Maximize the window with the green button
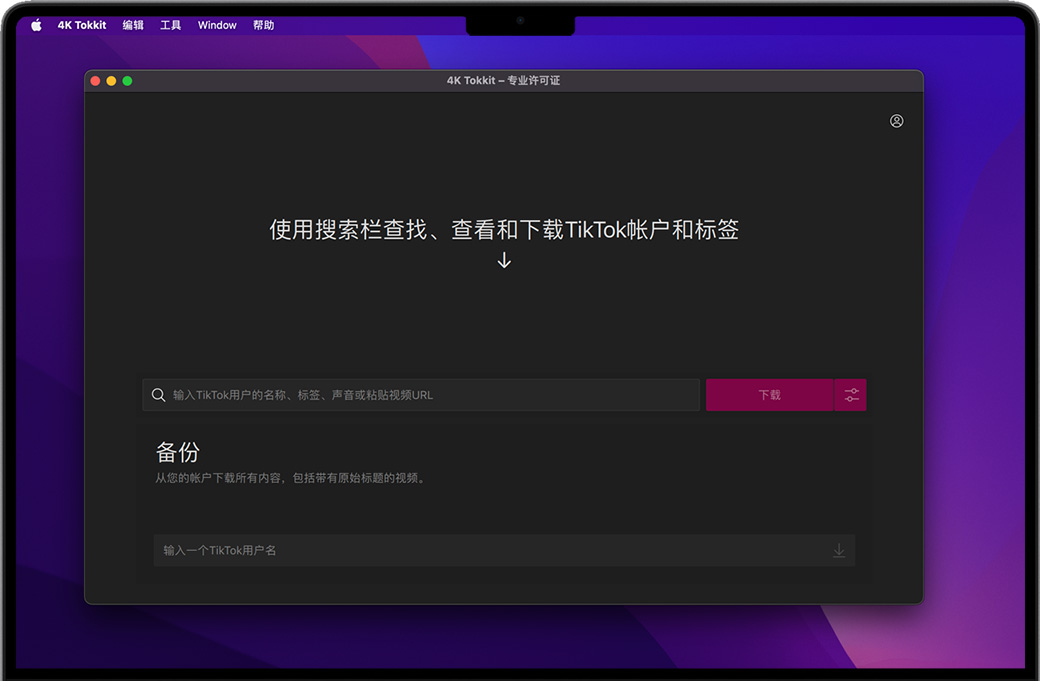Screen dimensions: 1040x681 [x=127, y=81]
